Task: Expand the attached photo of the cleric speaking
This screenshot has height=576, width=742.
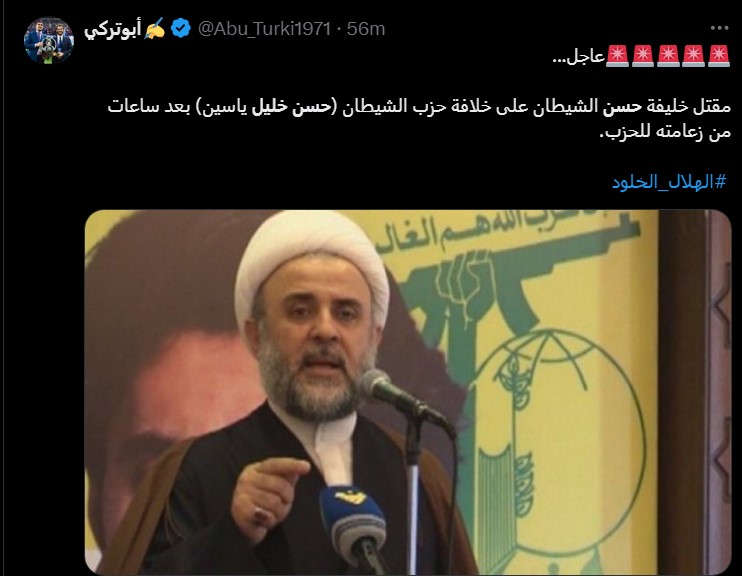Action: (408, 392)
